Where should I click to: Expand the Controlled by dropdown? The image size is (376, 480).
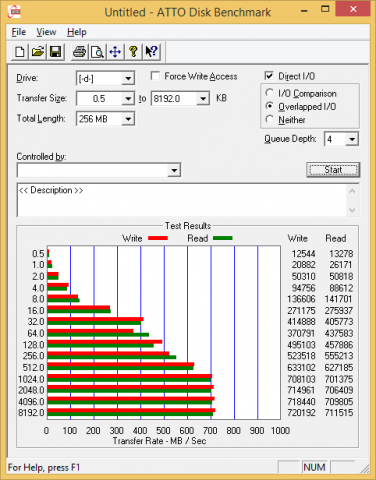pos(174,170)
